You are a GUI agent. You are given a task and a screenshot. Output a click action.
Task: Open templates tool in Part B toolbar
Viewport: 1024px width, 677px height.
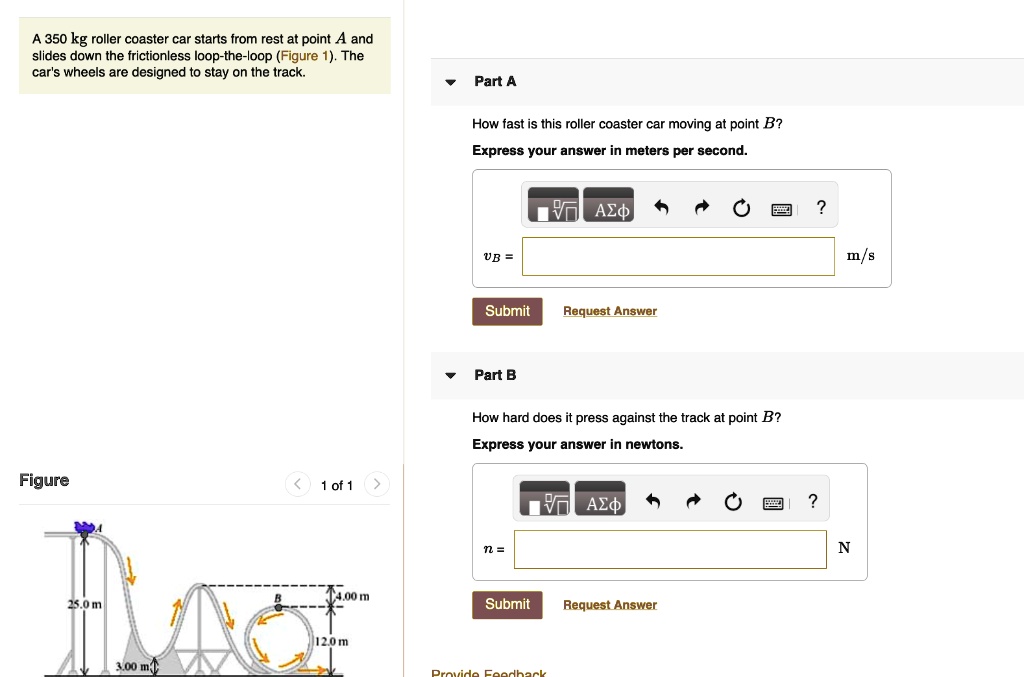[543, 502]
